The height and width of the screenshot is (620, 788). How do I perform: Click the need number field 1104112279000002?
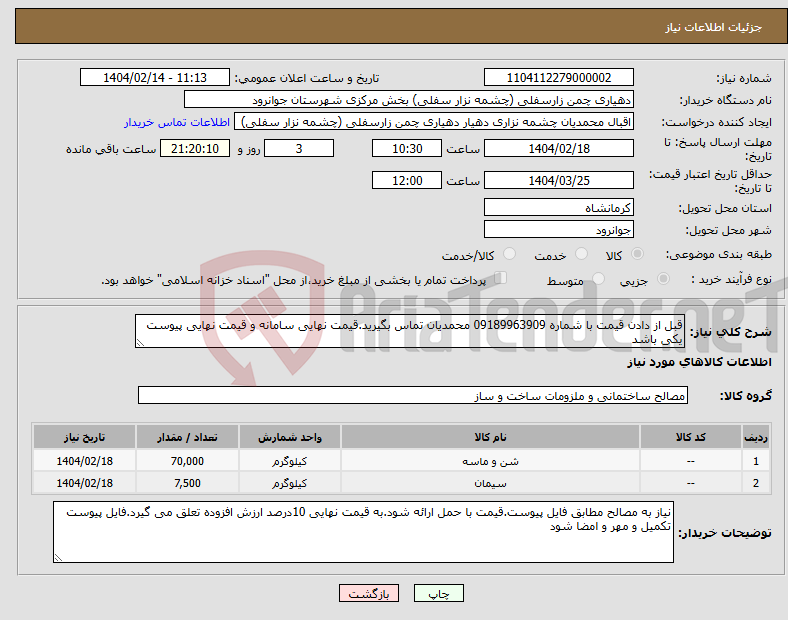click(x=558, y=77)
